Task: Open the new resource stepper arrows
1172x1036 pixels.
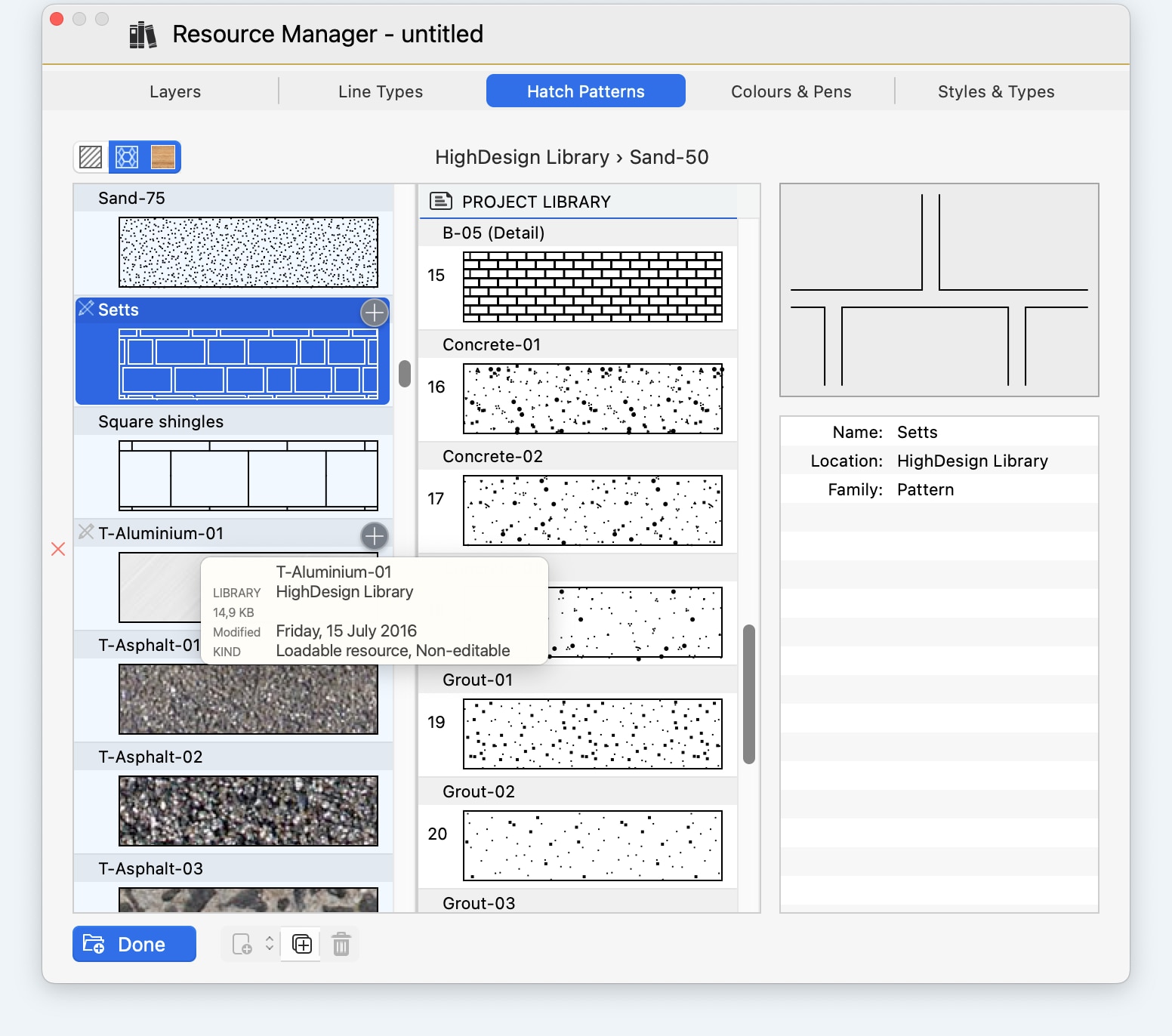Action: tap(270, 944)
